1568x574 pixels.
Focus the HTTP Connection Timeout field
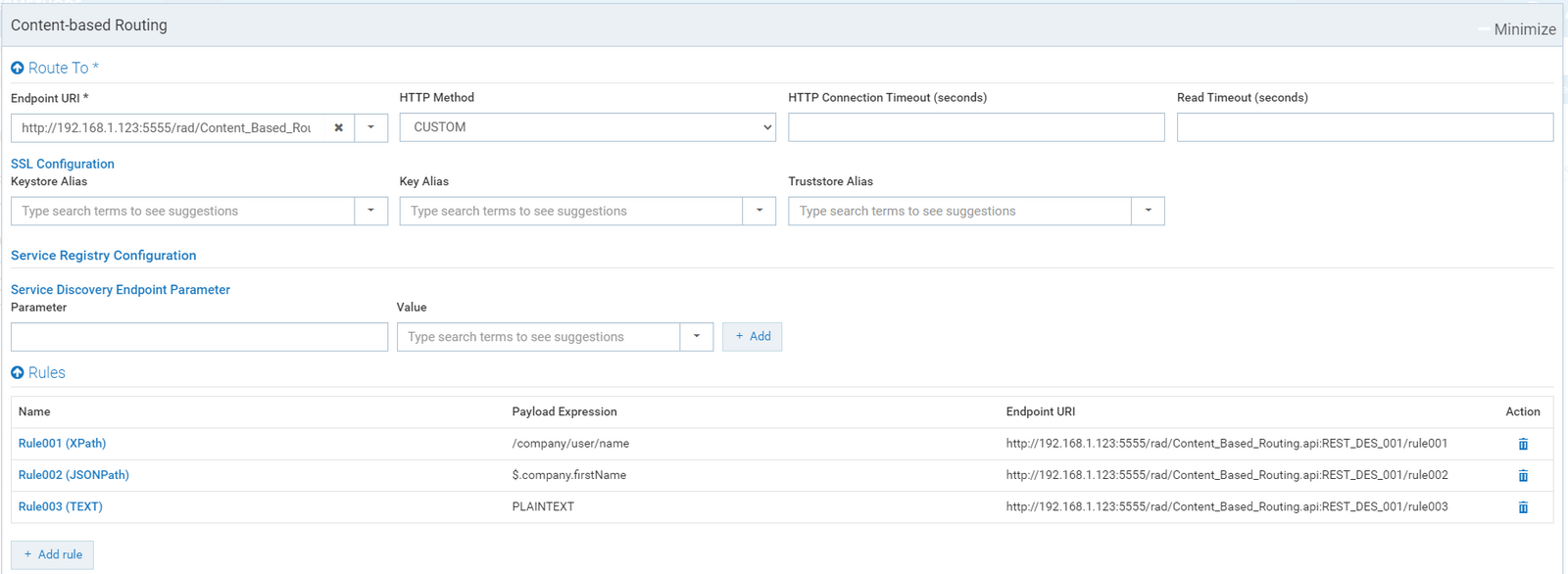click(975, 127)
